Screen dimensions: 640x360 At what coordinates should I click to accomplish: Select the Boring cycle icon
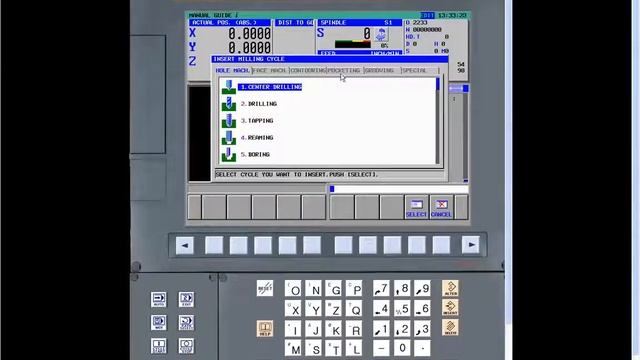pos(229,154)
